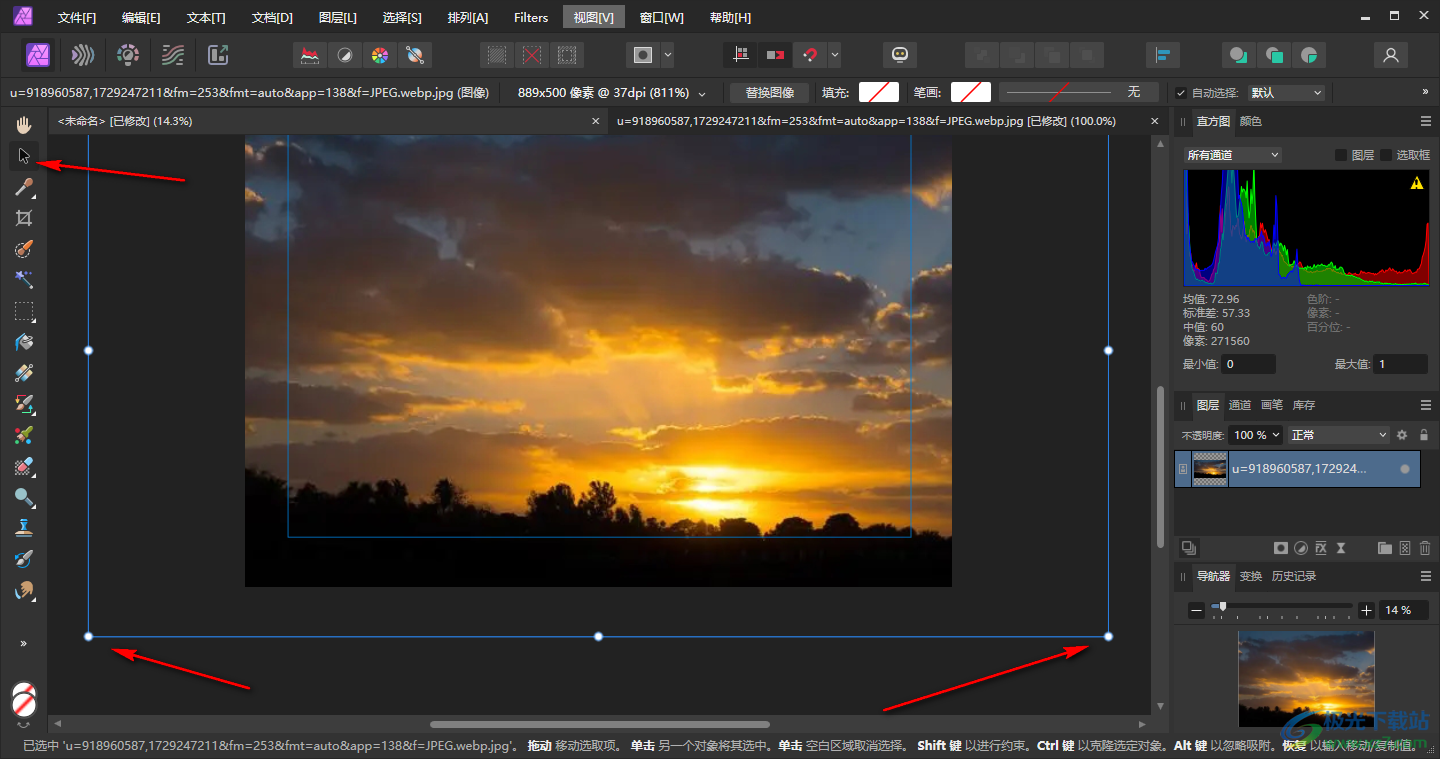Click the layer effects FX icon
Viewport: 1440px width, 759px height.
1321,548
